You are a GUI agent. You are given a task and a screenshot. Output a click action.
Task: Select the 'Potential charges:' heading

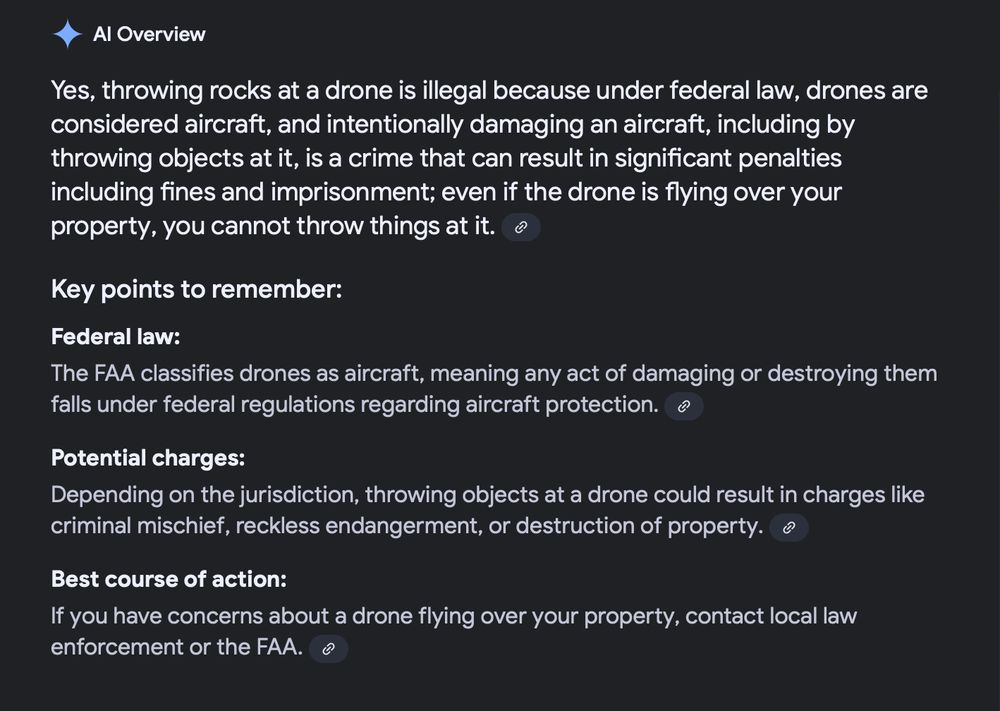point(148,458)
